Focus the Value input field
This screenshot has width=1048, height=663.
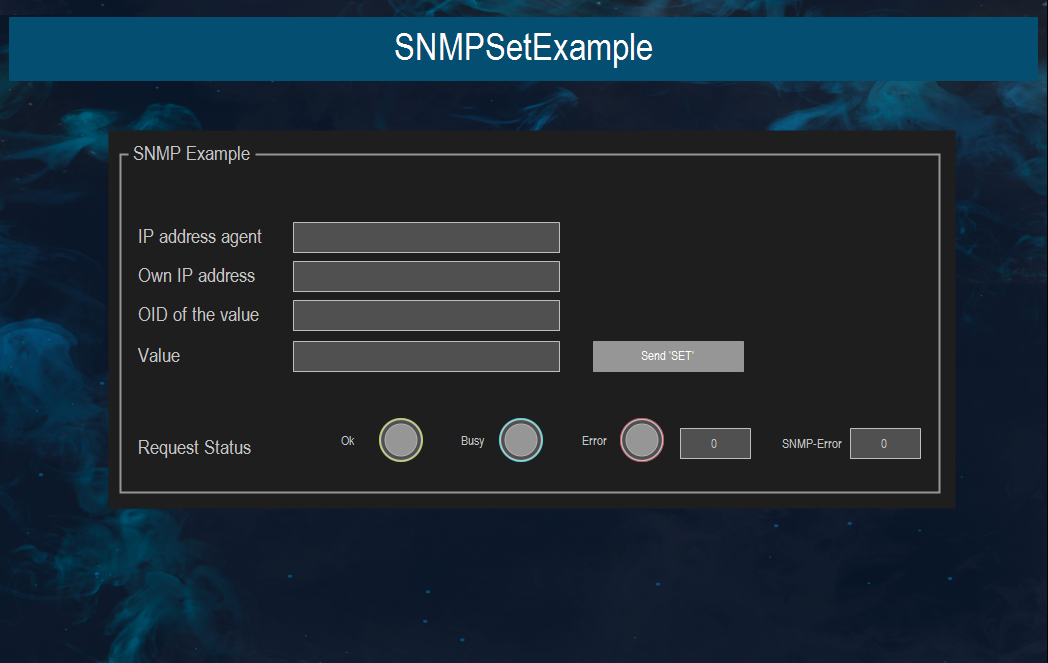tap(426, 356)
